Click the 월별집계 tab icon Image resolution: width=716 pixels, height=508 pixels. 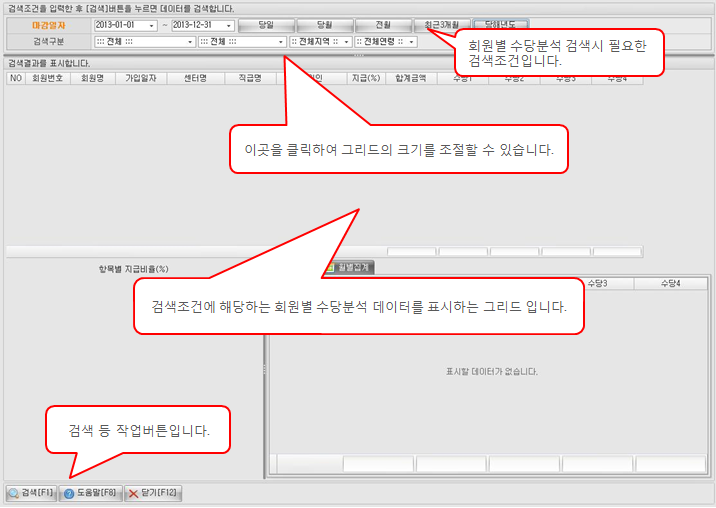[x=330, y=268]
